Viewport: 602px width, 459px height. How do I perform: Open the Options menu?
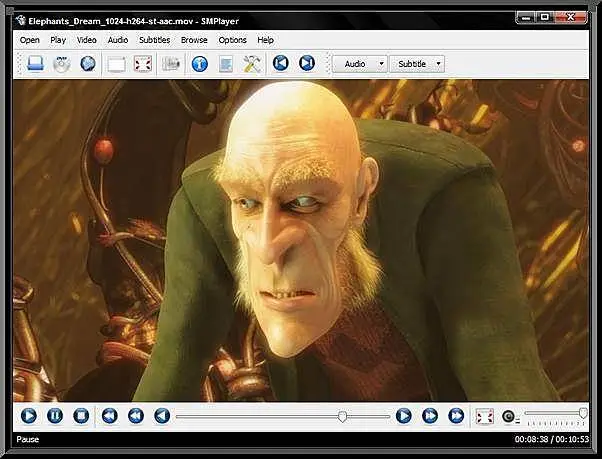click(x=232, y=40)
